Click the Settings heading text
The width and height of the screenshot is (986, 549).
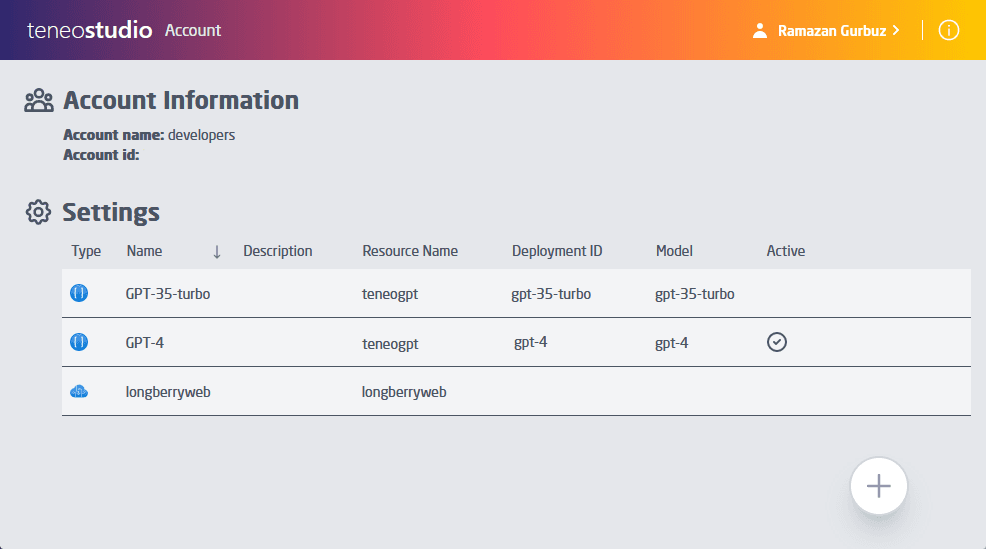coord(111,213)
